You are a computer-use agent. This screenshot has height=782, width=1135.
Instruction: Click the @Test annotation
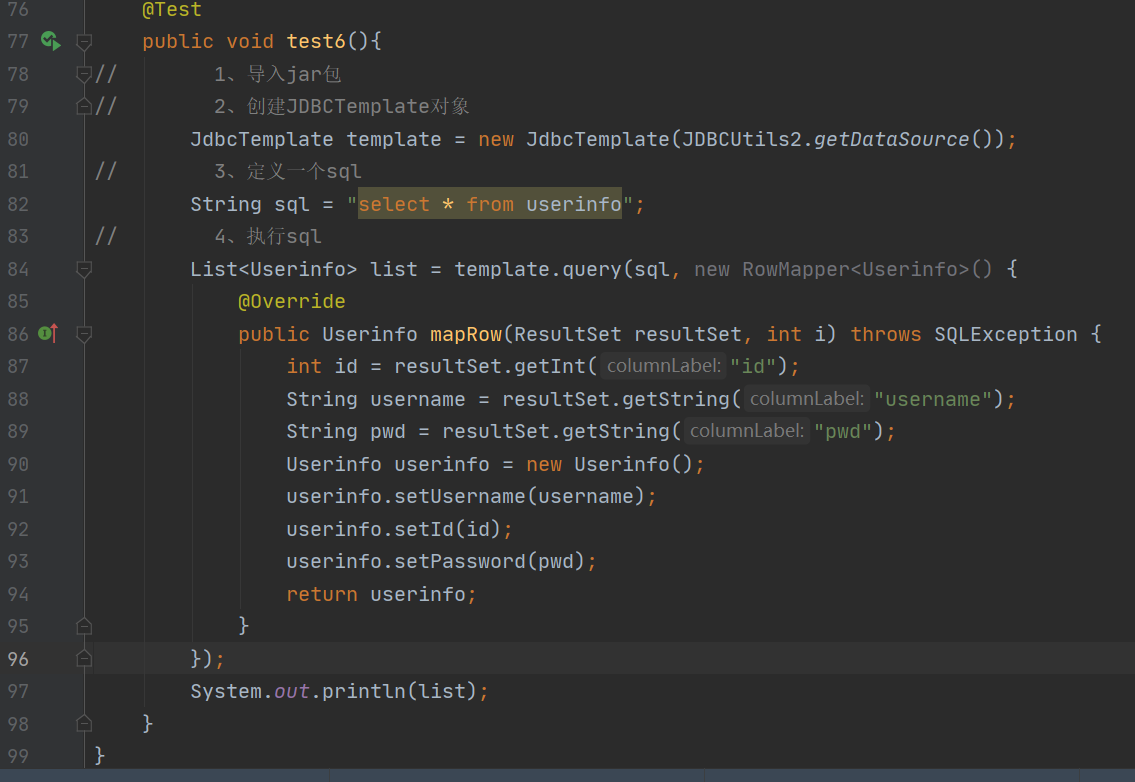[172, 9]
